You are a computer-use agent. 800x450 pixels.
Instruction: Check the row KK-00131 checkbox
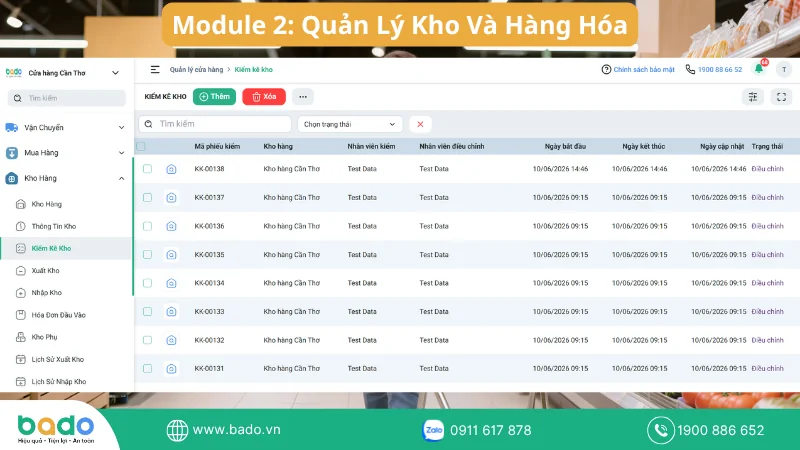coord(147,368)
